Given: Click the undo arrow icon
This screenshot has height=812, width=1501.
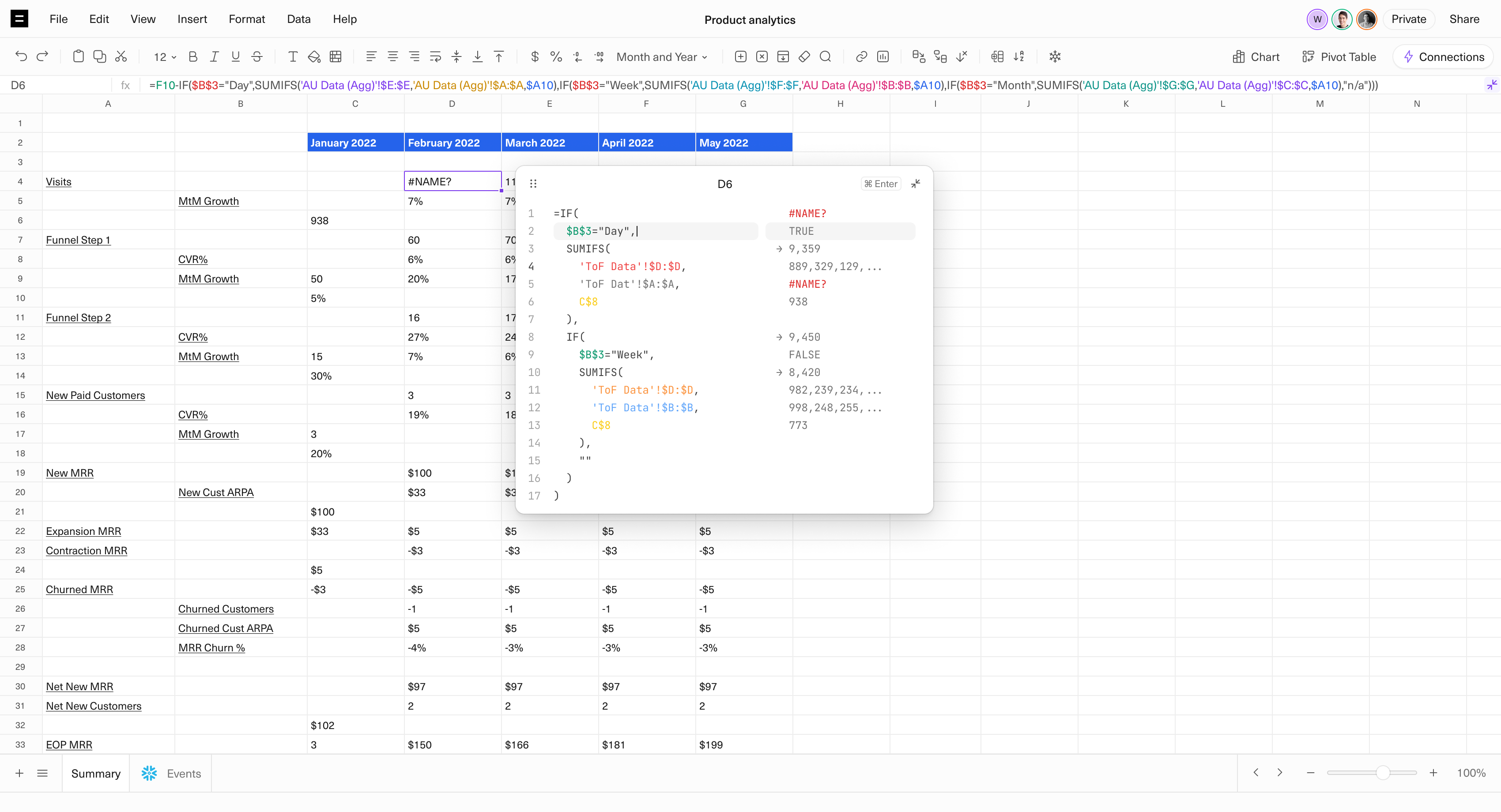Looking at the screenshot, I should 21,56.
